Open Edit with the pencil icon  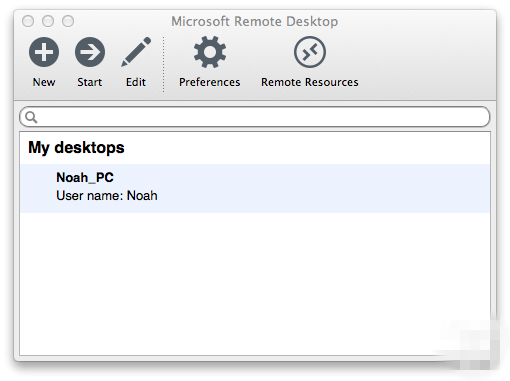136,52
